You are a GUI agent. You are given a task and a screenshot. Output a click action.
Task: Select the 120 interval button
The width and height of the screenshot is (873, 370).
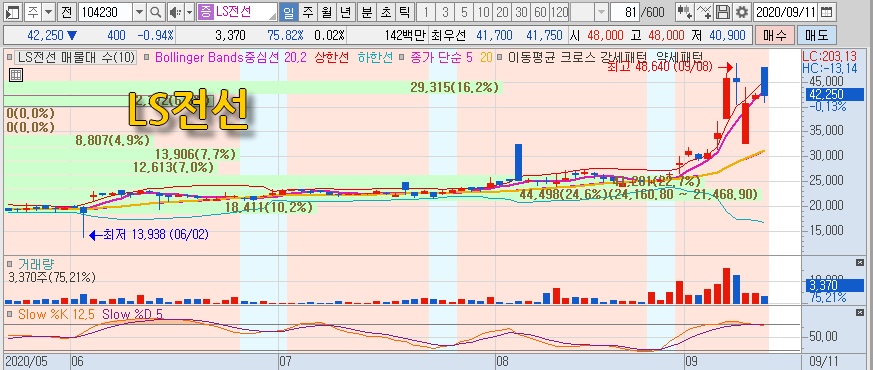pyautogui.click(x=559, y=12)
